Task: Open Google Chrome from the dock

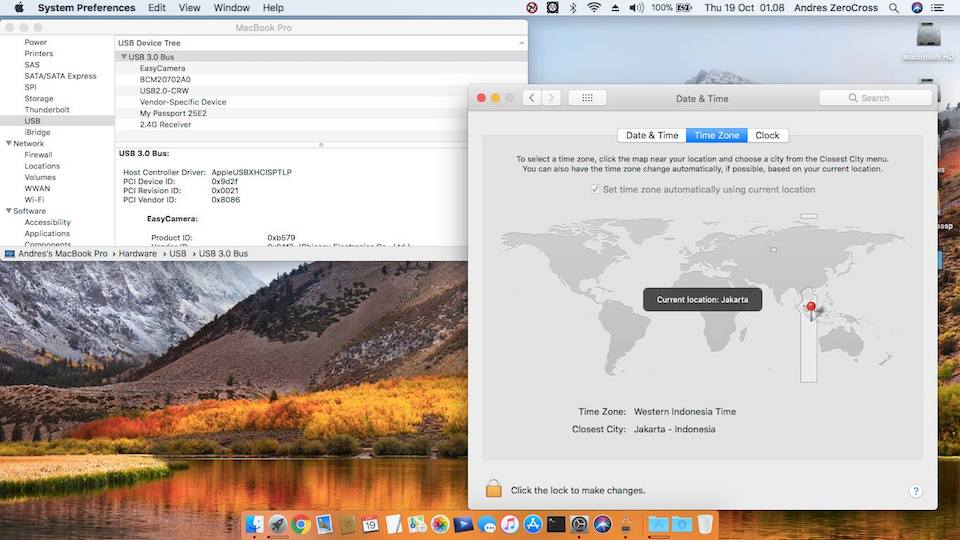Action: 301,524
